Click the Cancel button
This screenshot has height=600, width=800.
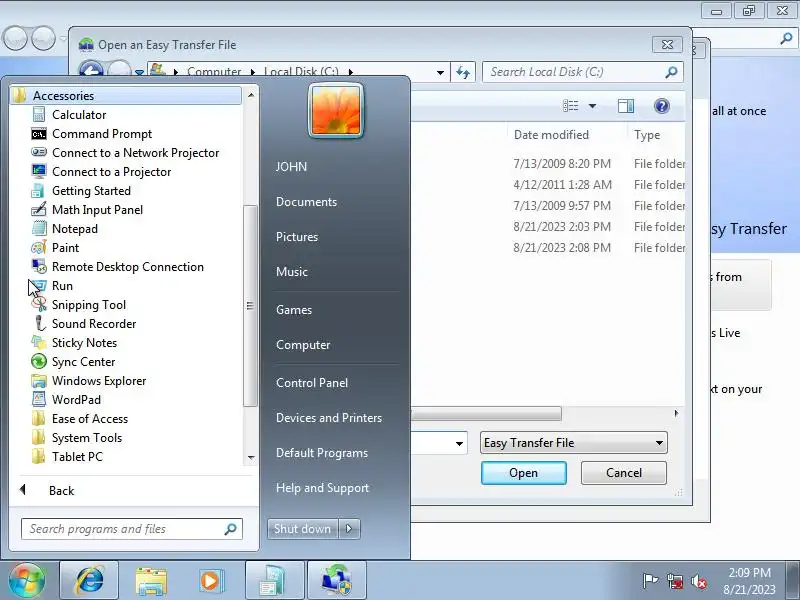pyautogui.click(x=623, y=473)
